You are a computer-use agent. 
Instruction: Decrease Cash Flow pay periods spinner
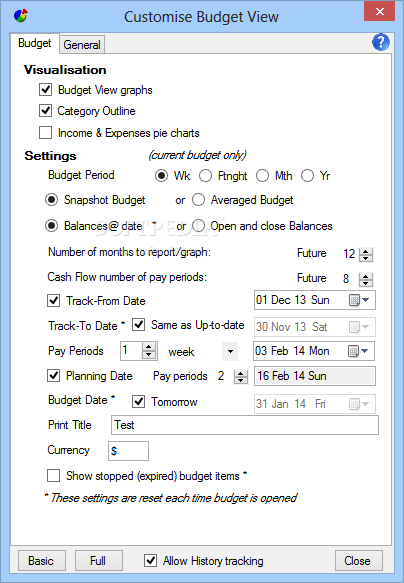366,283
